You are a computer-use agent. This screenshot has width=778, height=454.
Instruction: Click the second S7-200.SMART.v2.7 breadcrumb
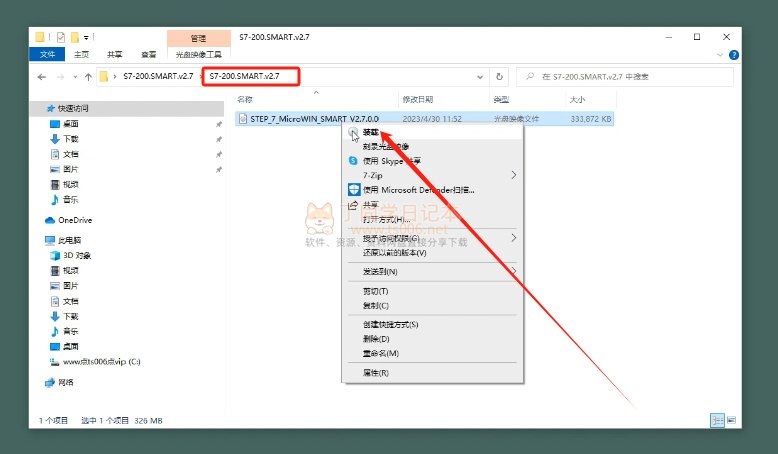245,76
